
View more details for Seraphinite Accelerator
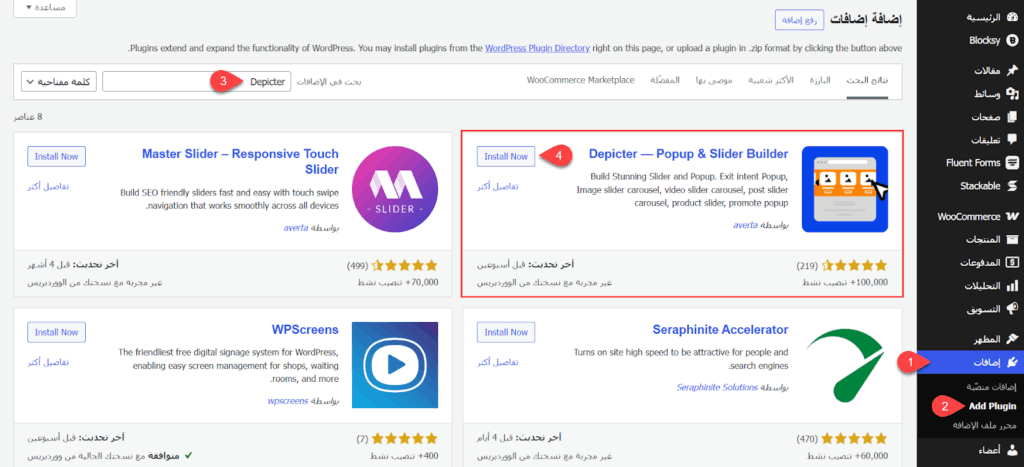coord(498,362)
